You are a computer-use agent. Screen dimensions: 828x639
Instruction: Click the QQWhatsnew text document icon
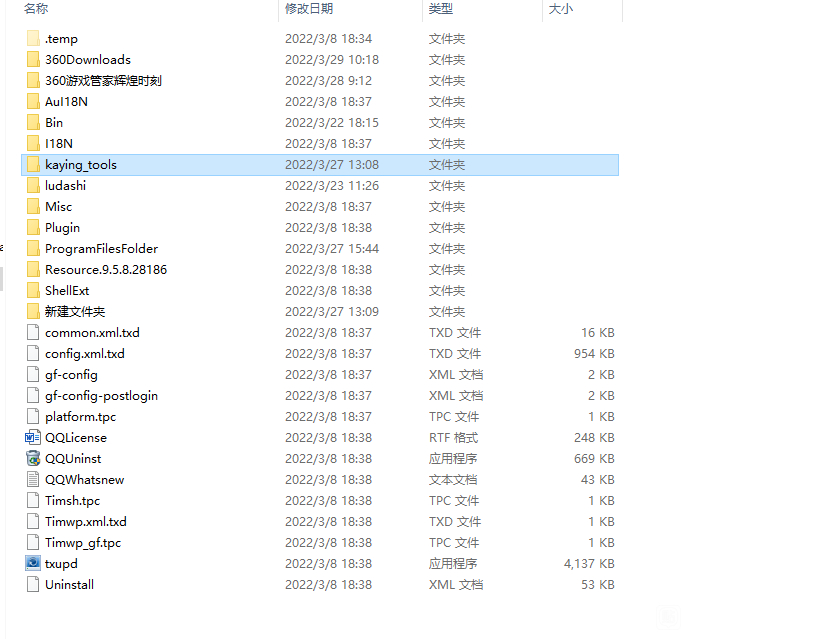pos(33,480)
